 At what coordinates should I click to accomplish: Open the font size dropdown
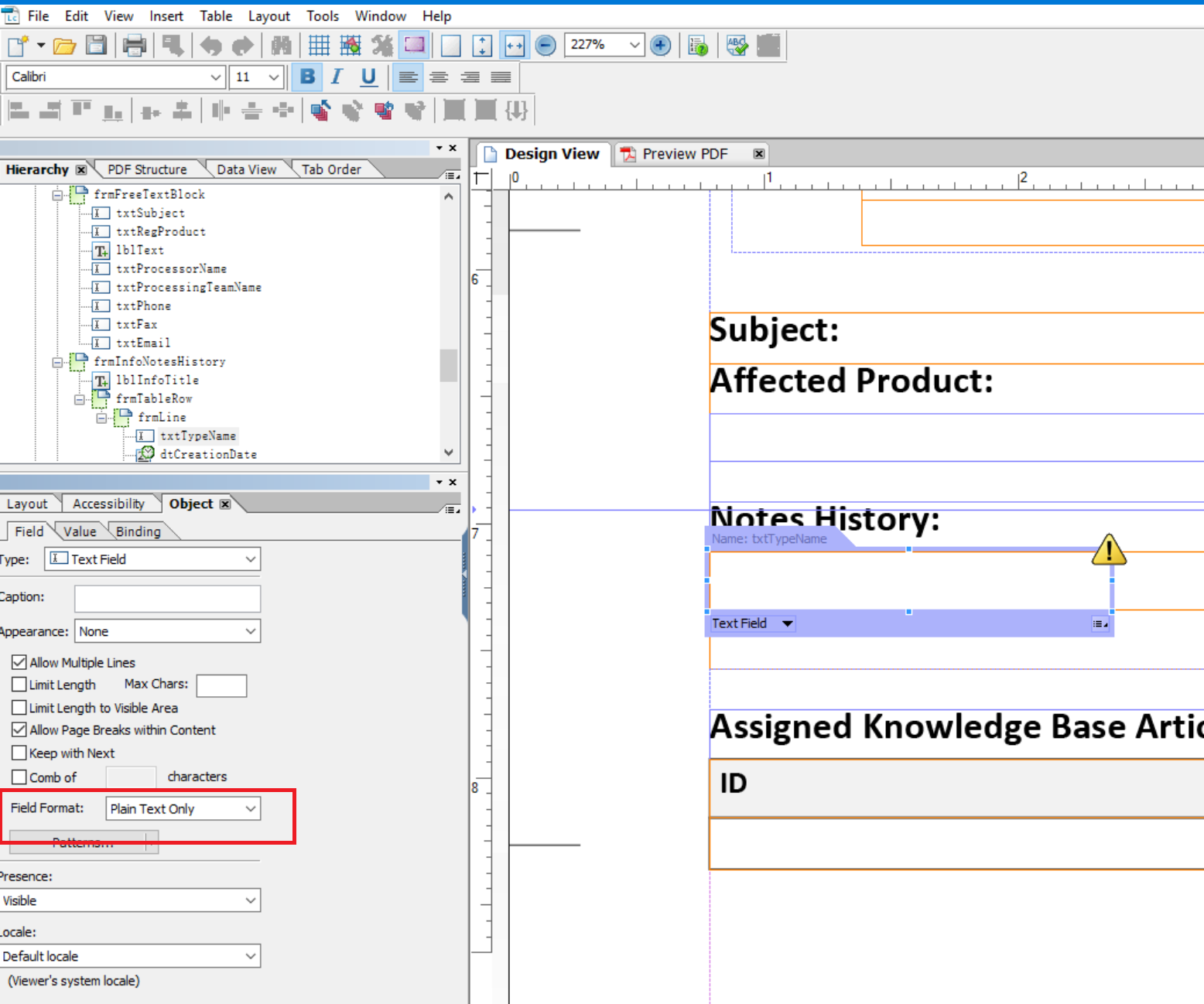pos(273,77)
